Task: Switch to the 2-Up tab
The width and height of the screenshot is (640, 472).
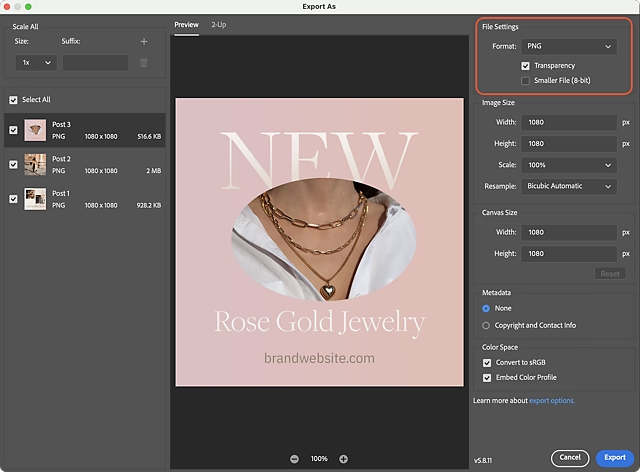Action: [x=218, y=24]
